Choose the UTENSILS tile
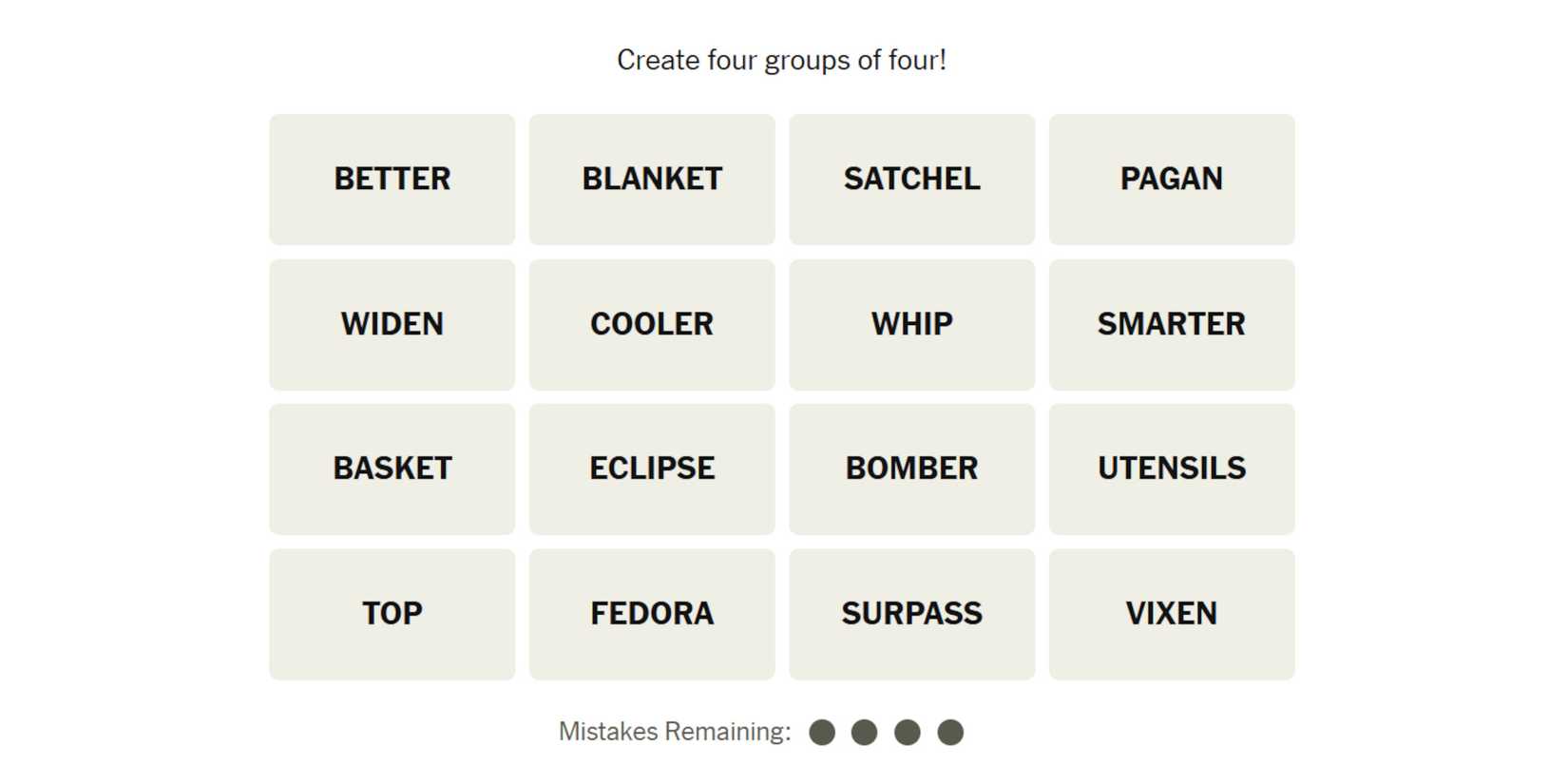1568x784 pixels. click(1172, 468)
